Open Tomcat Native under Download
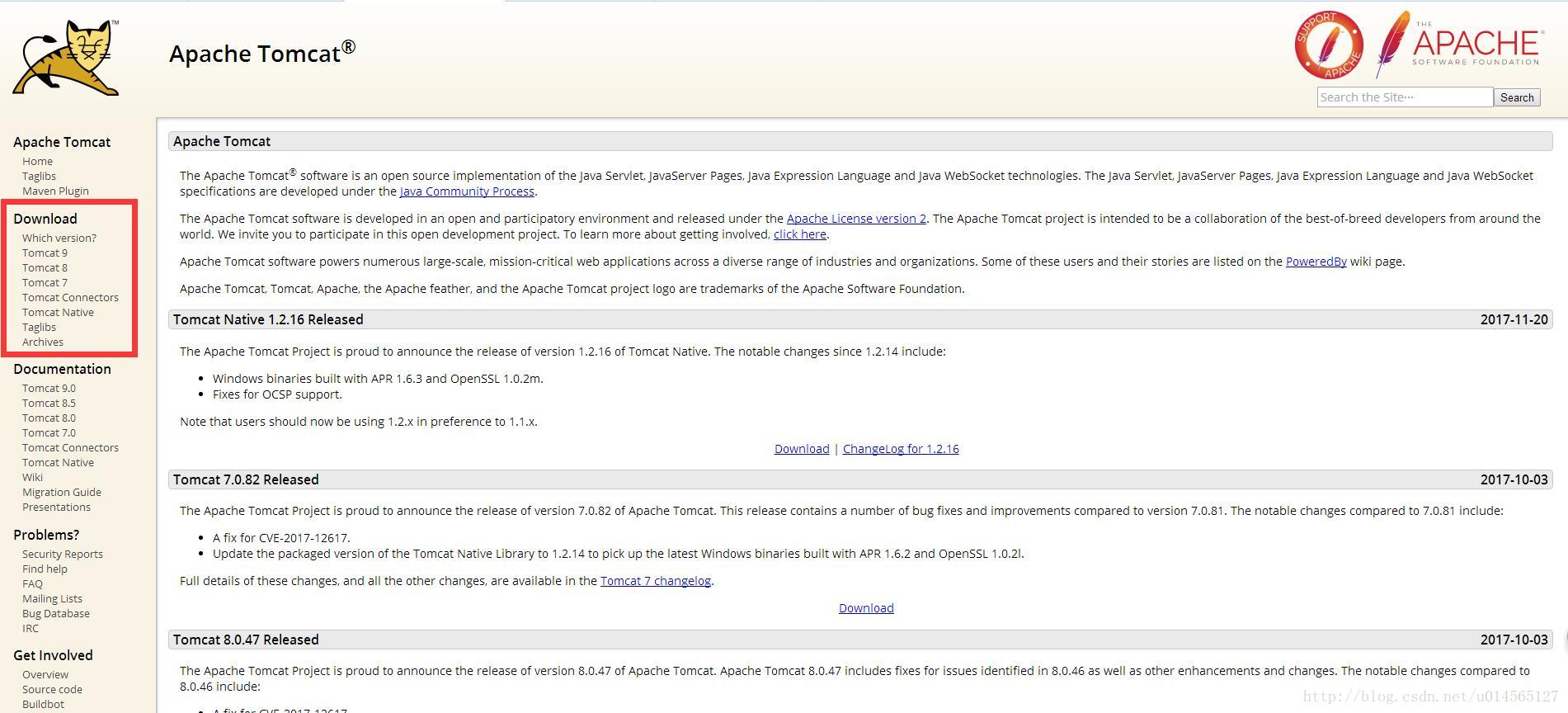Viewport: 1568px width, 713px height. (58, 312)
